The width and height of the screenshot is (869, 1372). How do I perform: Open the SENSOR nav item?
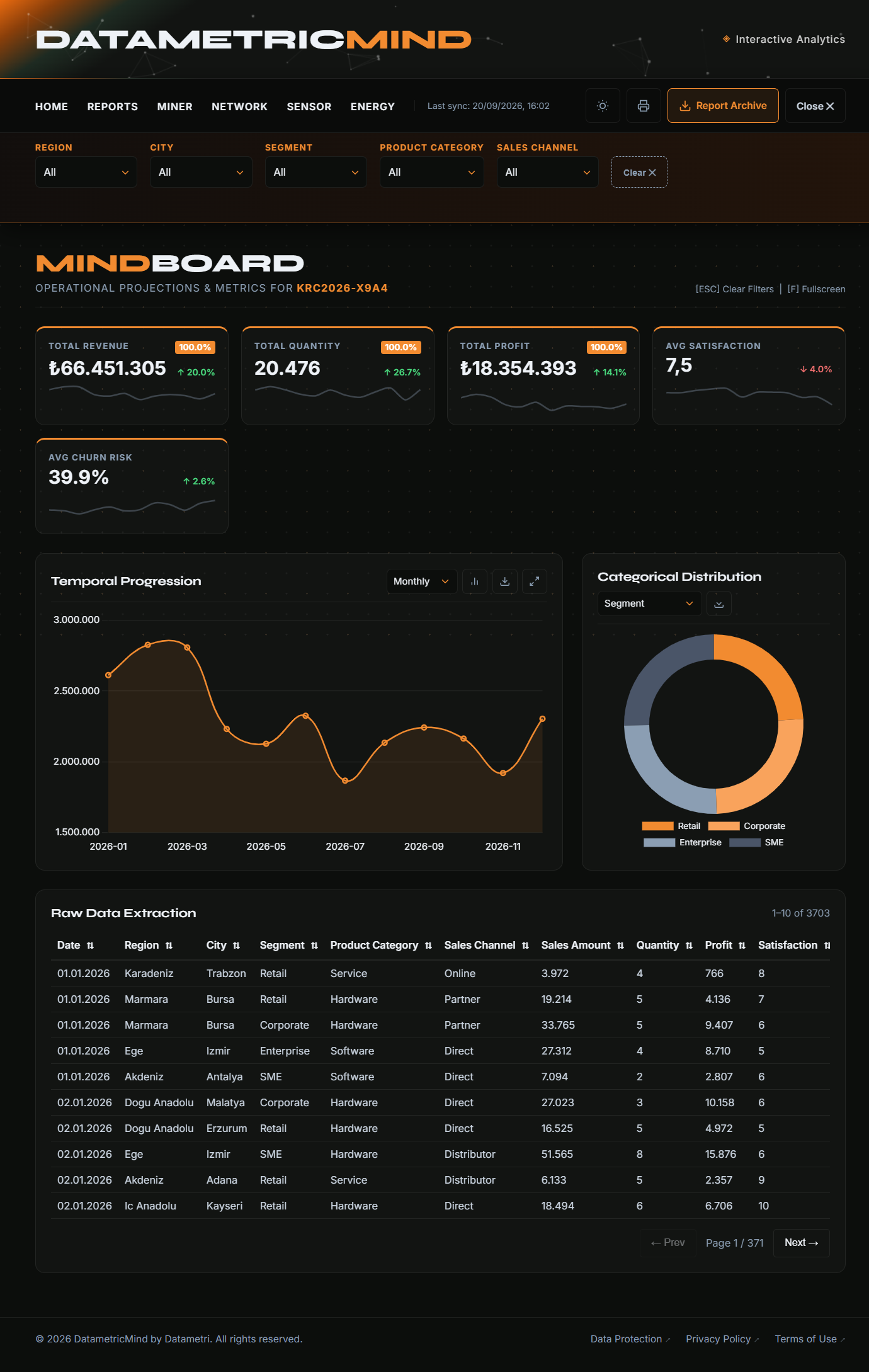coord(309,106)
